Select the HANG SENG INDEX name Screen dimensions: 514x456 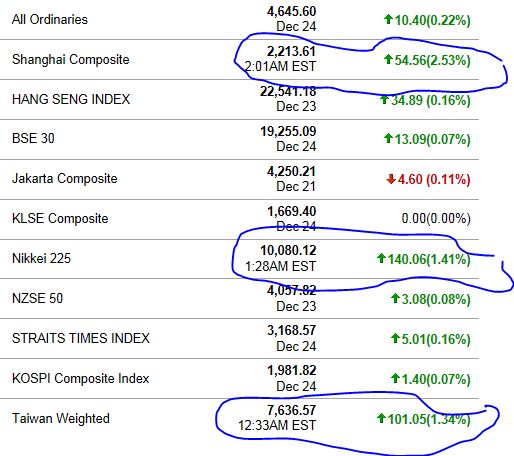tap(71, 99)
